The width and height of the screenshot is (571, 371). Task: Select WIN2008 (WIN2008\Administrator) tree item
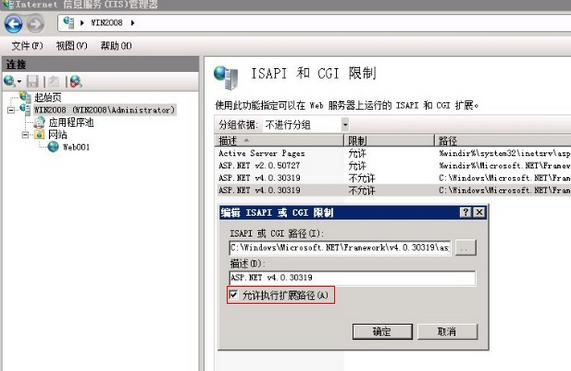[105, 110]
